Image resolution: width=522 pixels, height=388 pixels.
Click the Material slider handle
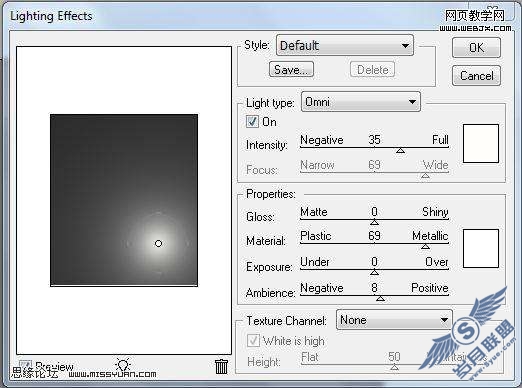tap(425, 246)
